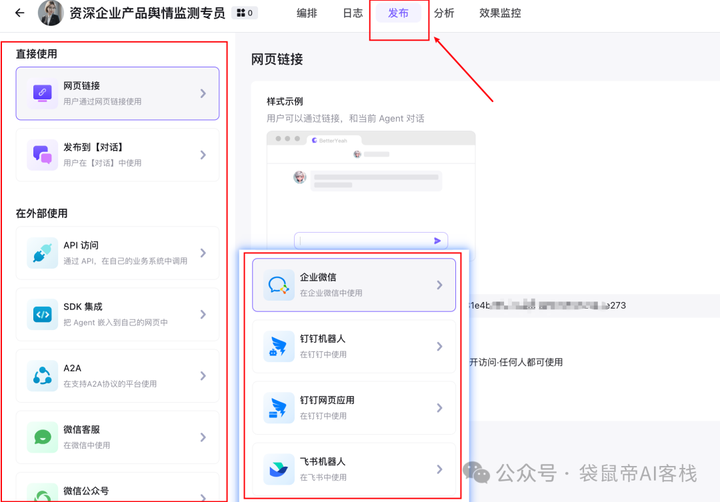Screen dimensions: 720x502
Task: Expand the 微信客服 chevron
Action: [x=203, y=437]
